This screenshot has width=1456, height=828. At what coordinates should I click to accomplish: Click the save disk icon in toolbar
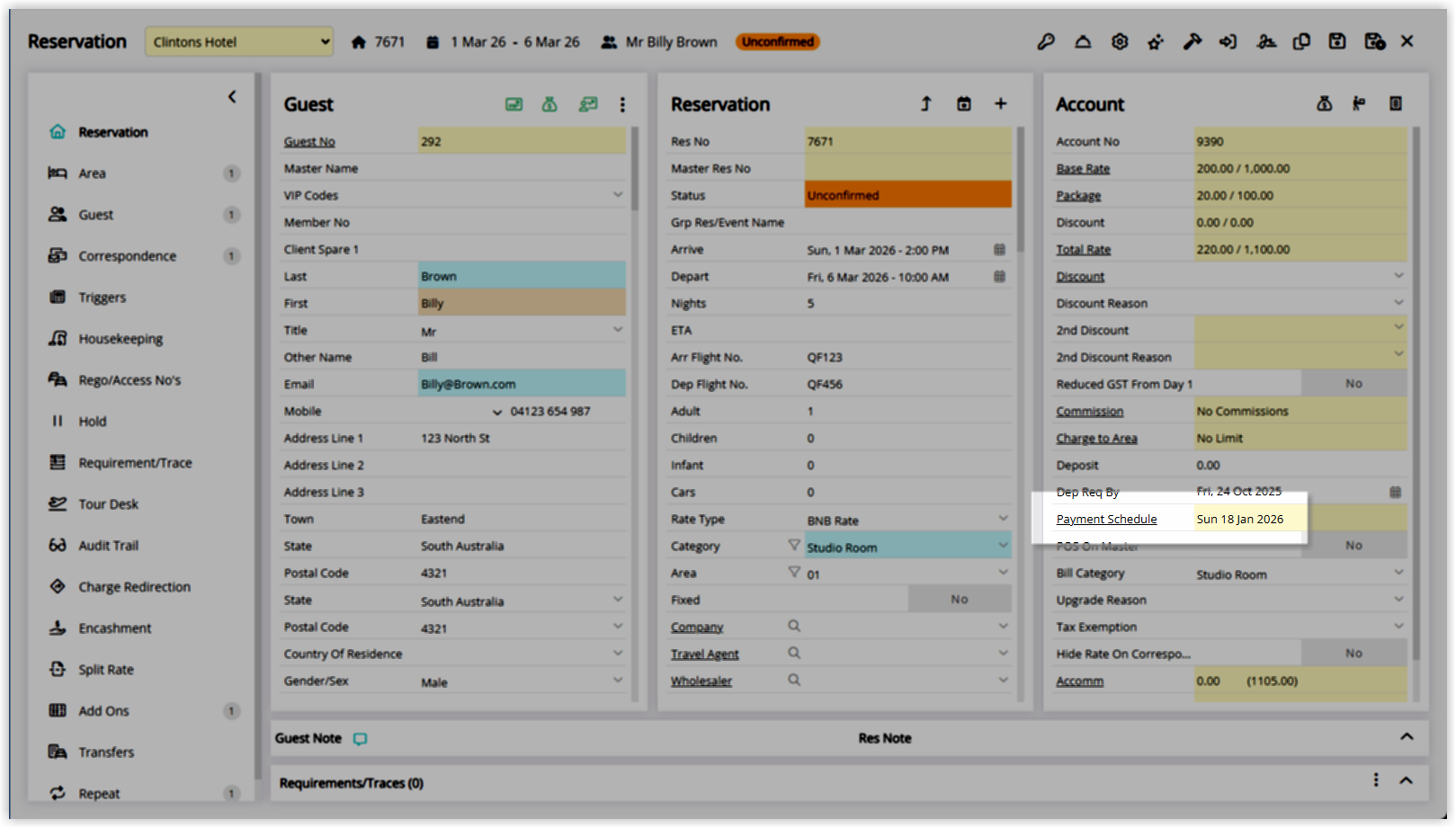1337,41
